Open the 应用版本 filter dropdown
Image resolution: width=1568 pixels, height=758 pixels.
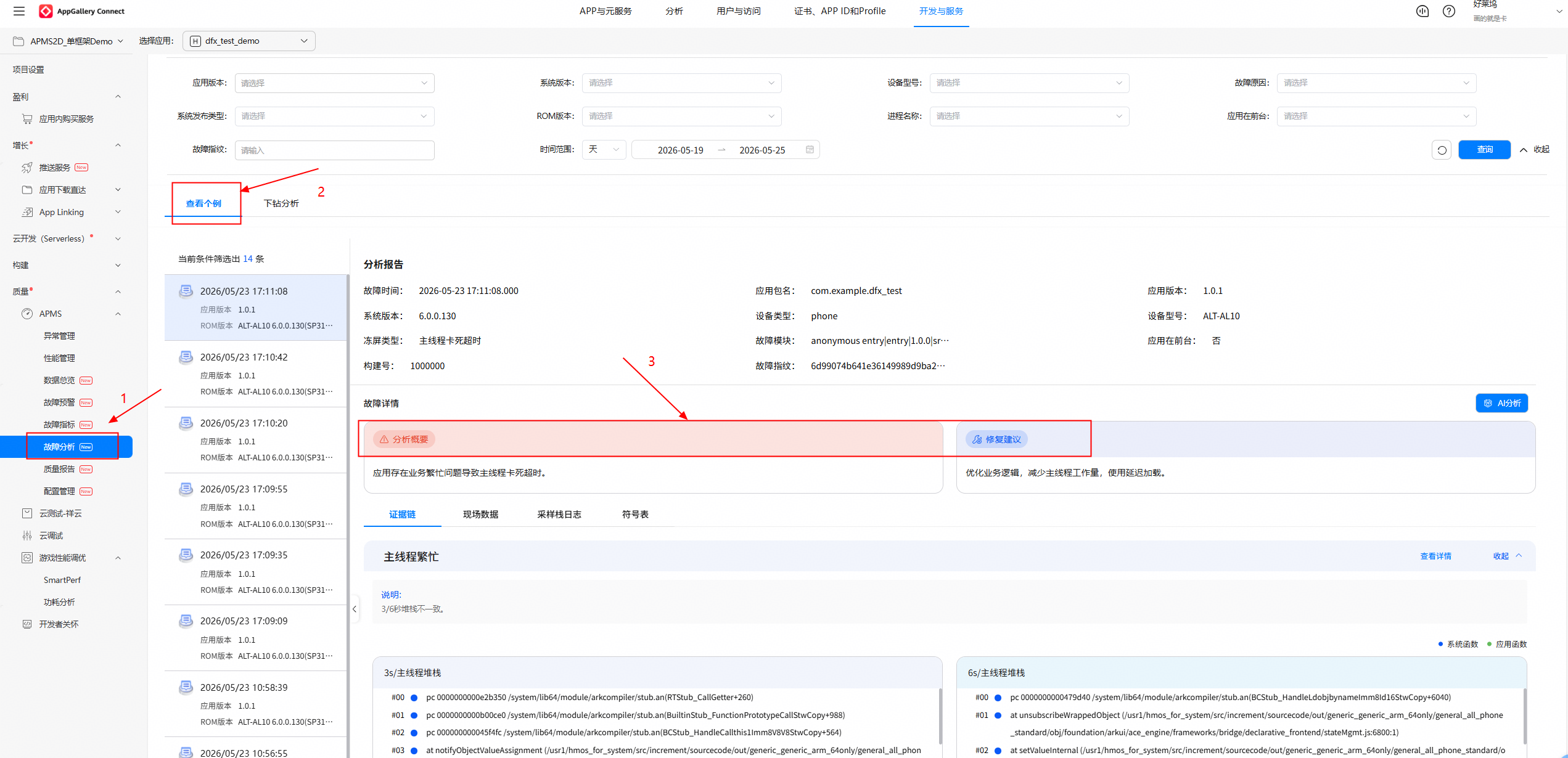[334, 83]
